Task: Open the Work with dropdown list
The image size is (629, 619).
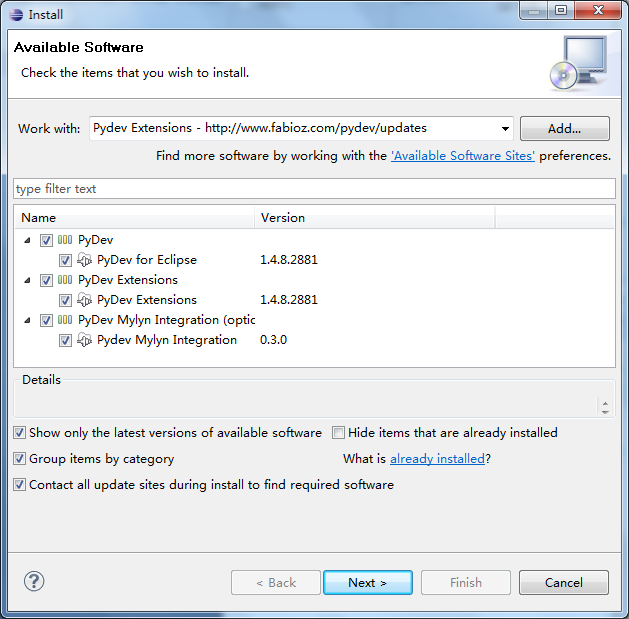Action: coord(504,128)
